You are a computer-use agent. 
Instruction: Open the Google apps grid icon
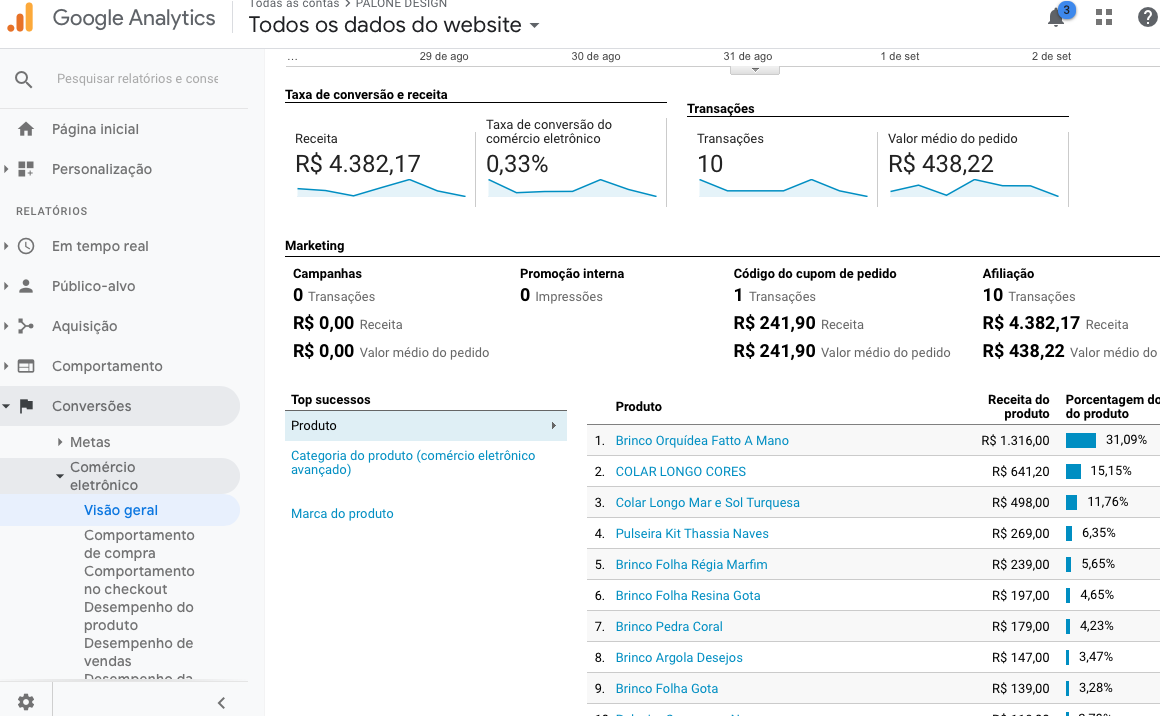pos(1104,17)
